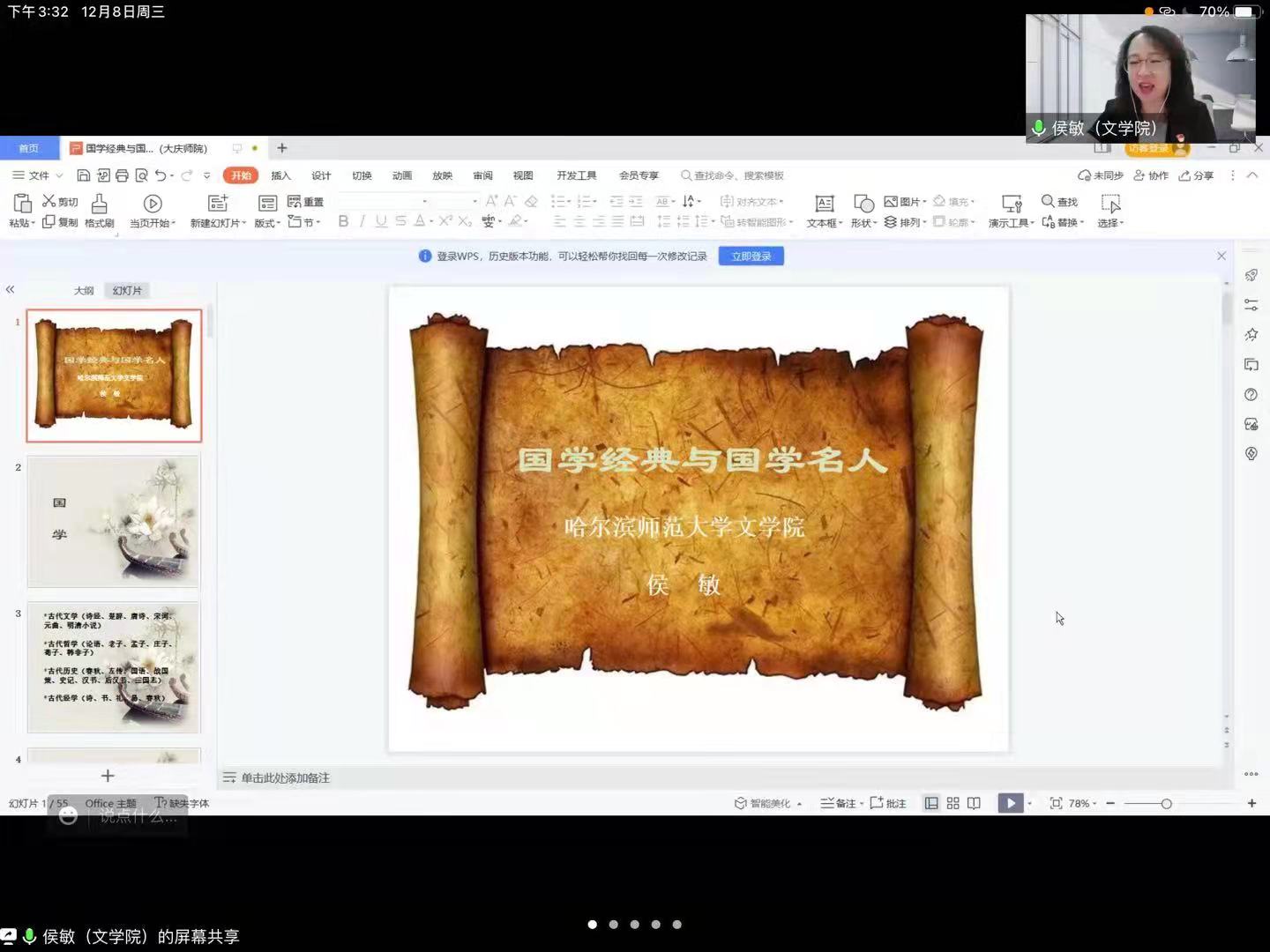Toggle bold formatting
The width and height of the screenshot is (1270, 952).
[x=343, y=221]
